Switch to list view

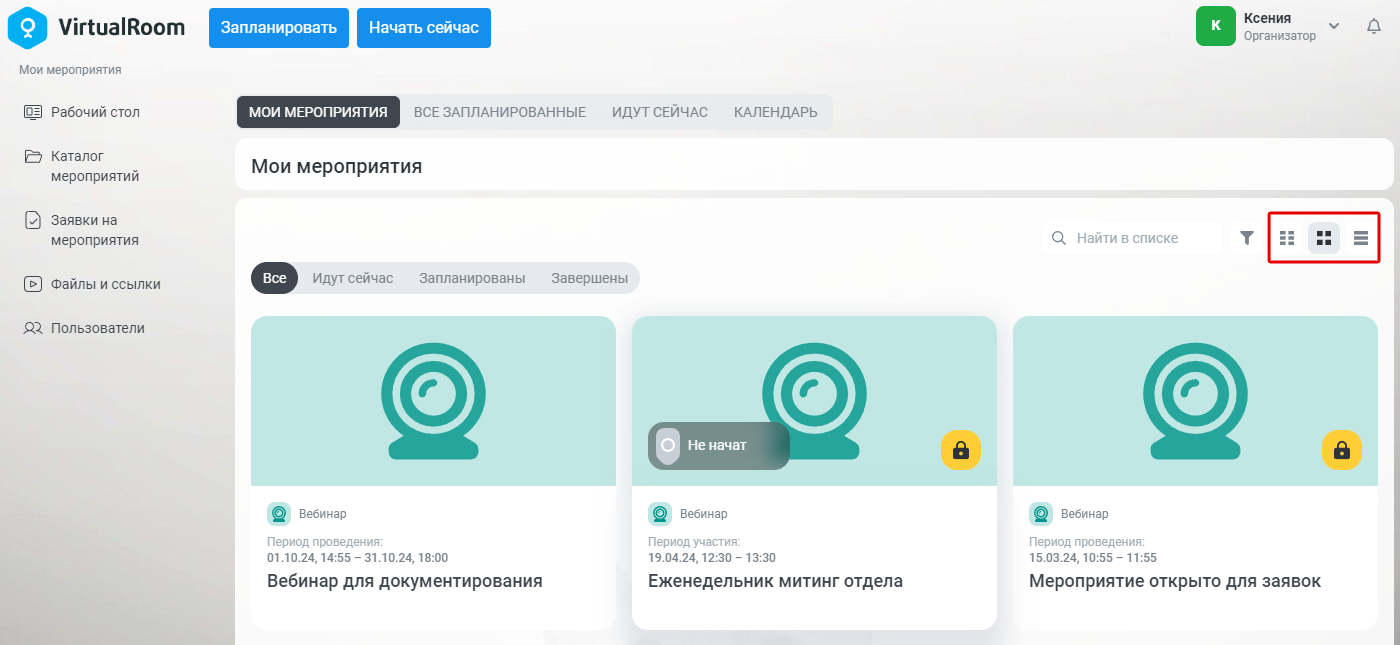(1361, 238)
